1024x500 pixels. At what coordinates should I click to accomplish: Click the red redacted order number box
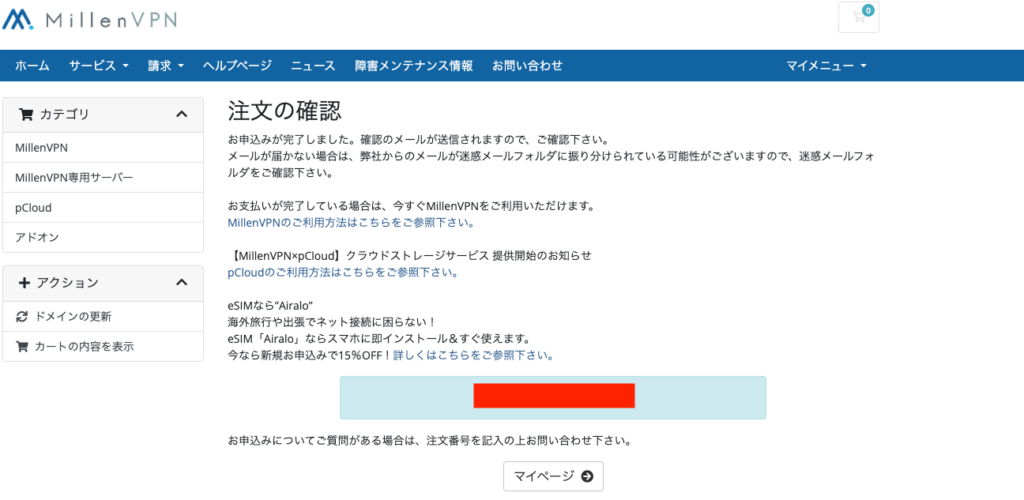point(553,396)
